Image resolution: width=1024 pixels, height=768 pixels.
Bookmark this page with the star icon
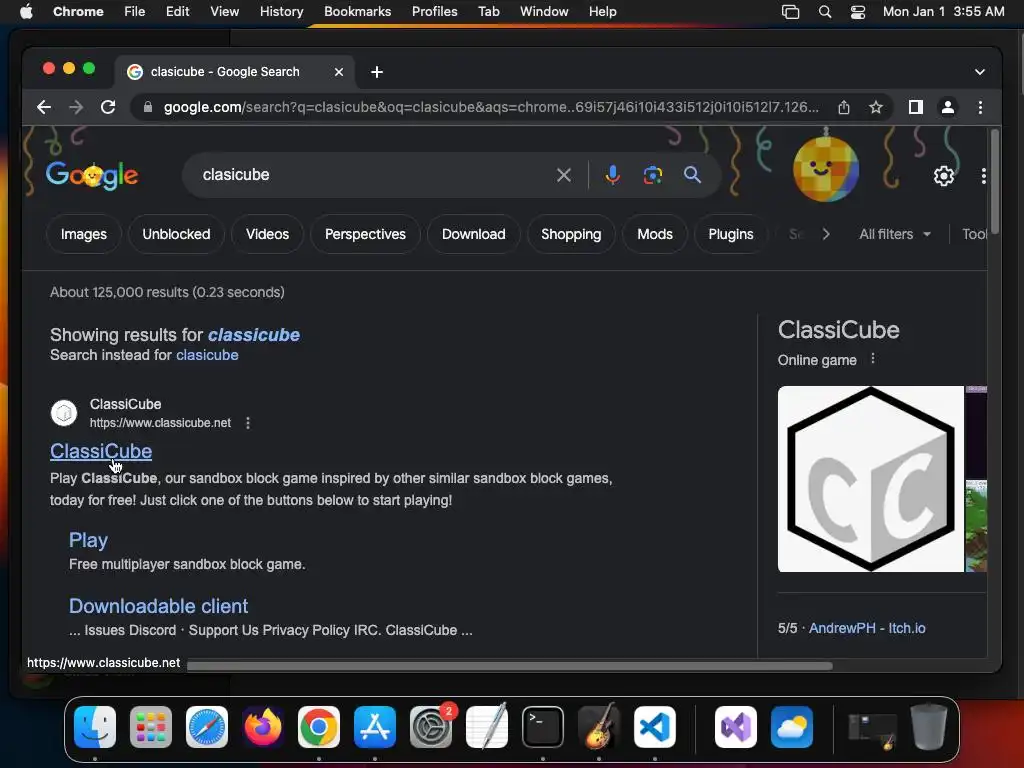876,107
